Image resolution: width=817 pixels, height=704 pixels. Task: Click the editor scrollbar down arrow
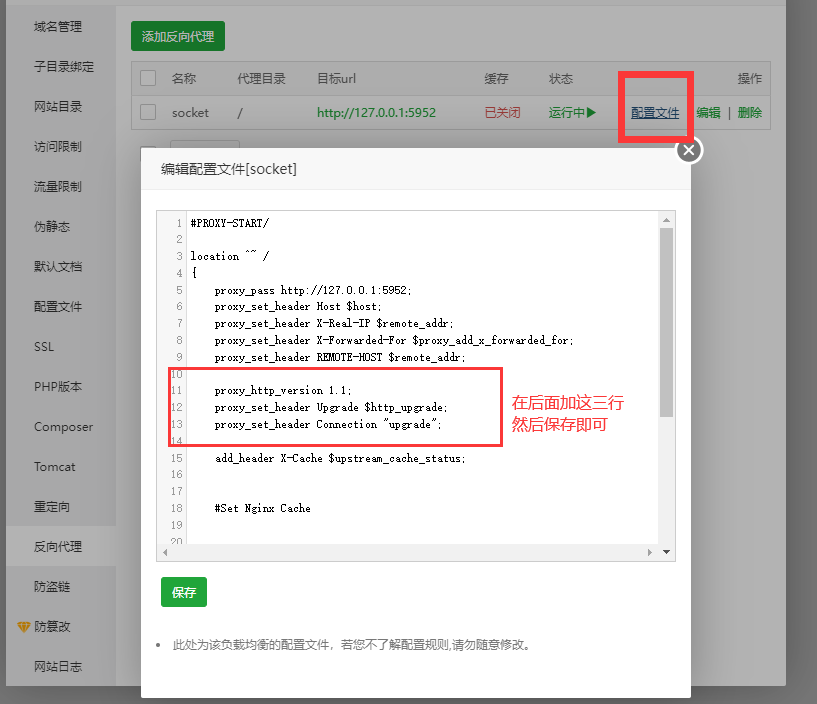tap(666, 552)
